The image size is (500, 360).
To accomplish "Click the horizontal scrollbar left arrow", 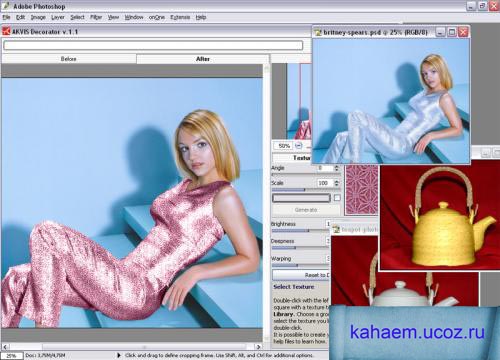I will [x=5, y=347].
